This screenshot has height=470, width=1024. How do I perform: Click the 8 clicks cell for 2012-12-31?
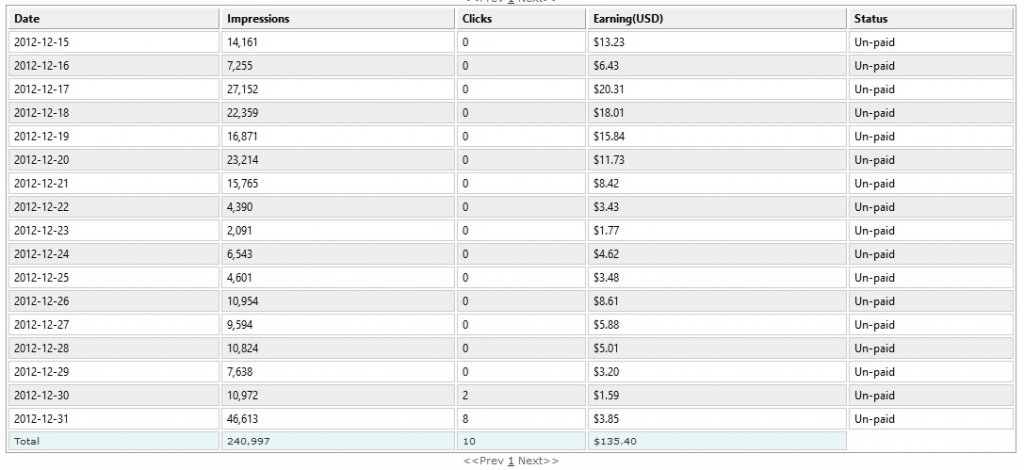521,418
